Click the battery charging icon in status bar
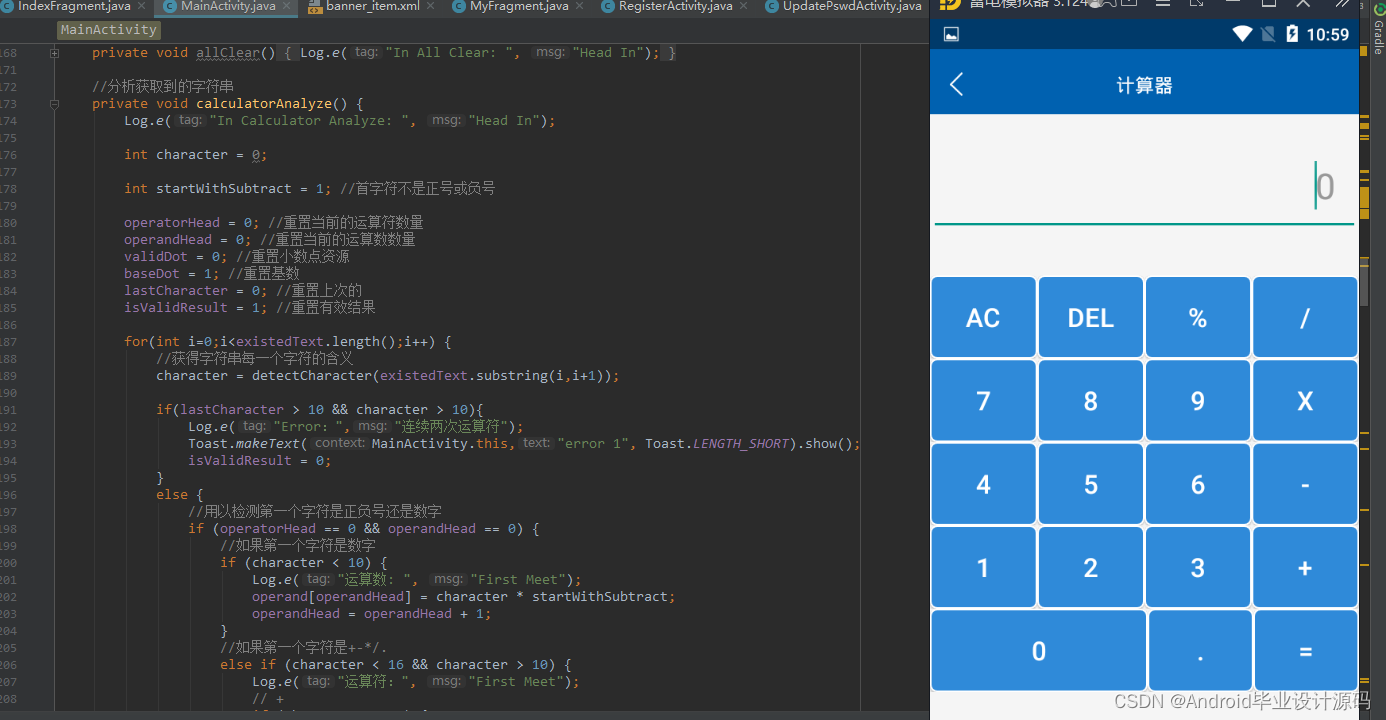This screenshot has height=720, width=1386. tap(1291, 34)
